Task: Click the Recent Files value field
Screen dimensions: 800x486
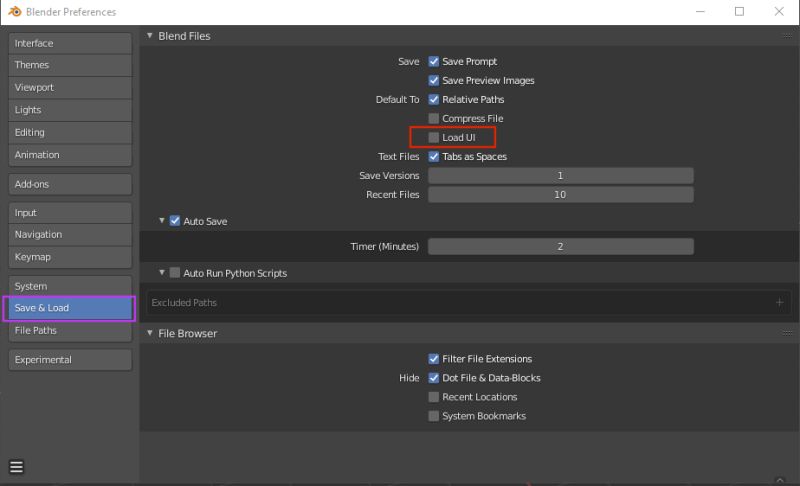Action: tap(561, 194)
